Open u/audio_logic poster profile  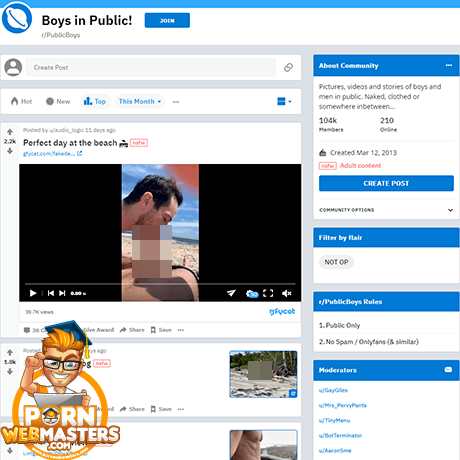coord(66,130)
